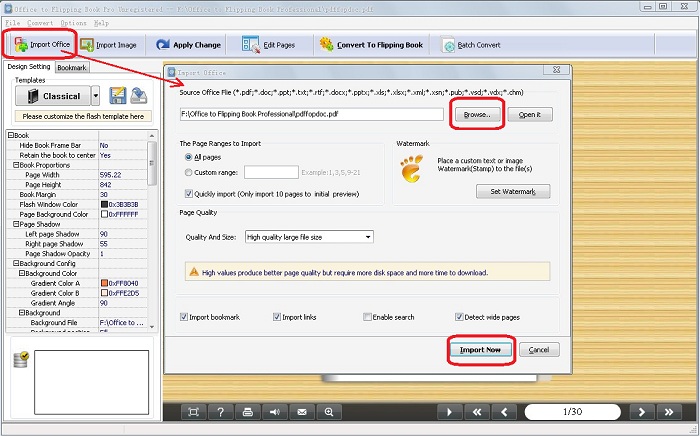Open the Convert menu

click(40, 23)
